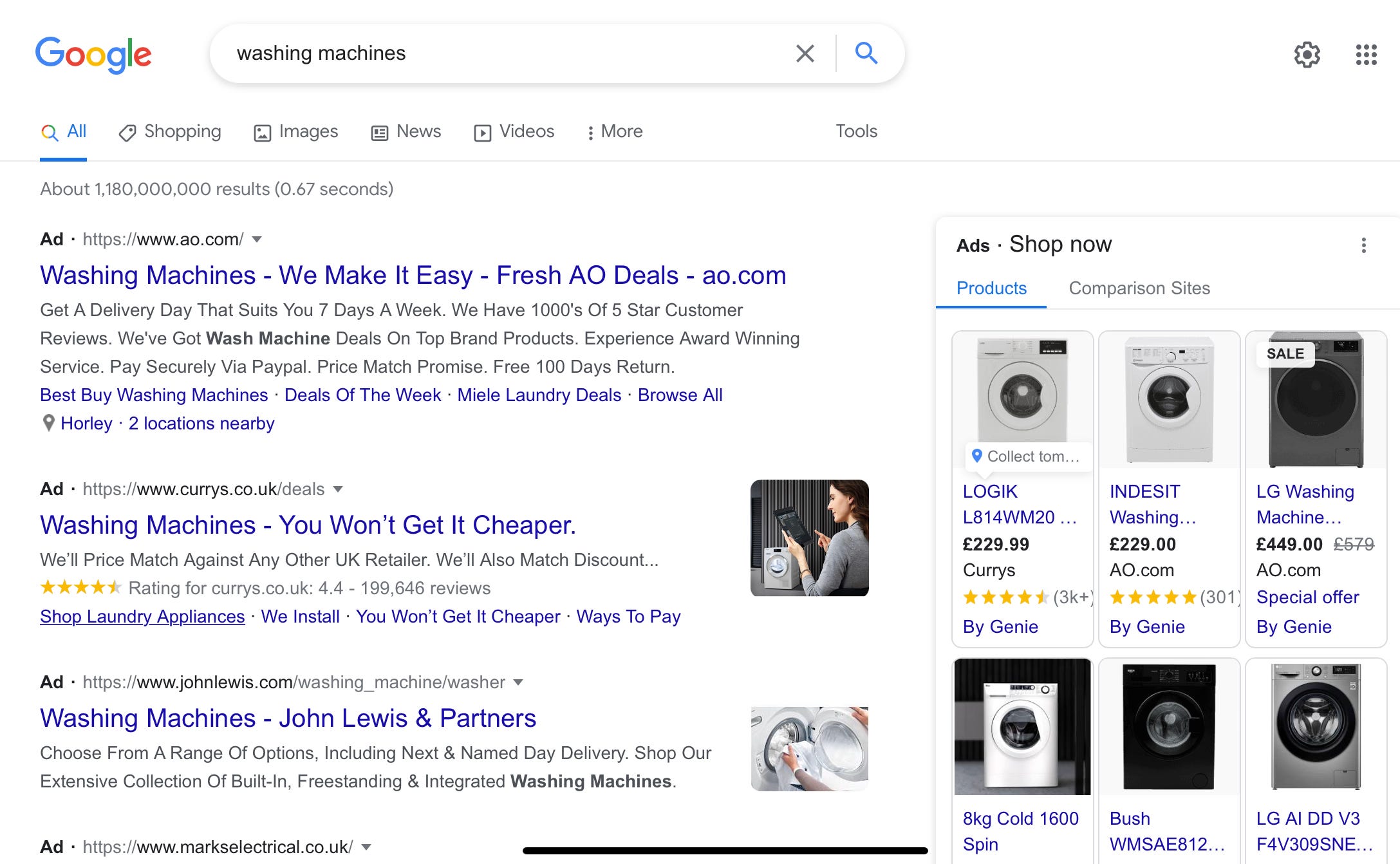Viewport: 1400px width, 864px height.
Task: Click the INDESIT washing machine product image
Action: 1169,399
